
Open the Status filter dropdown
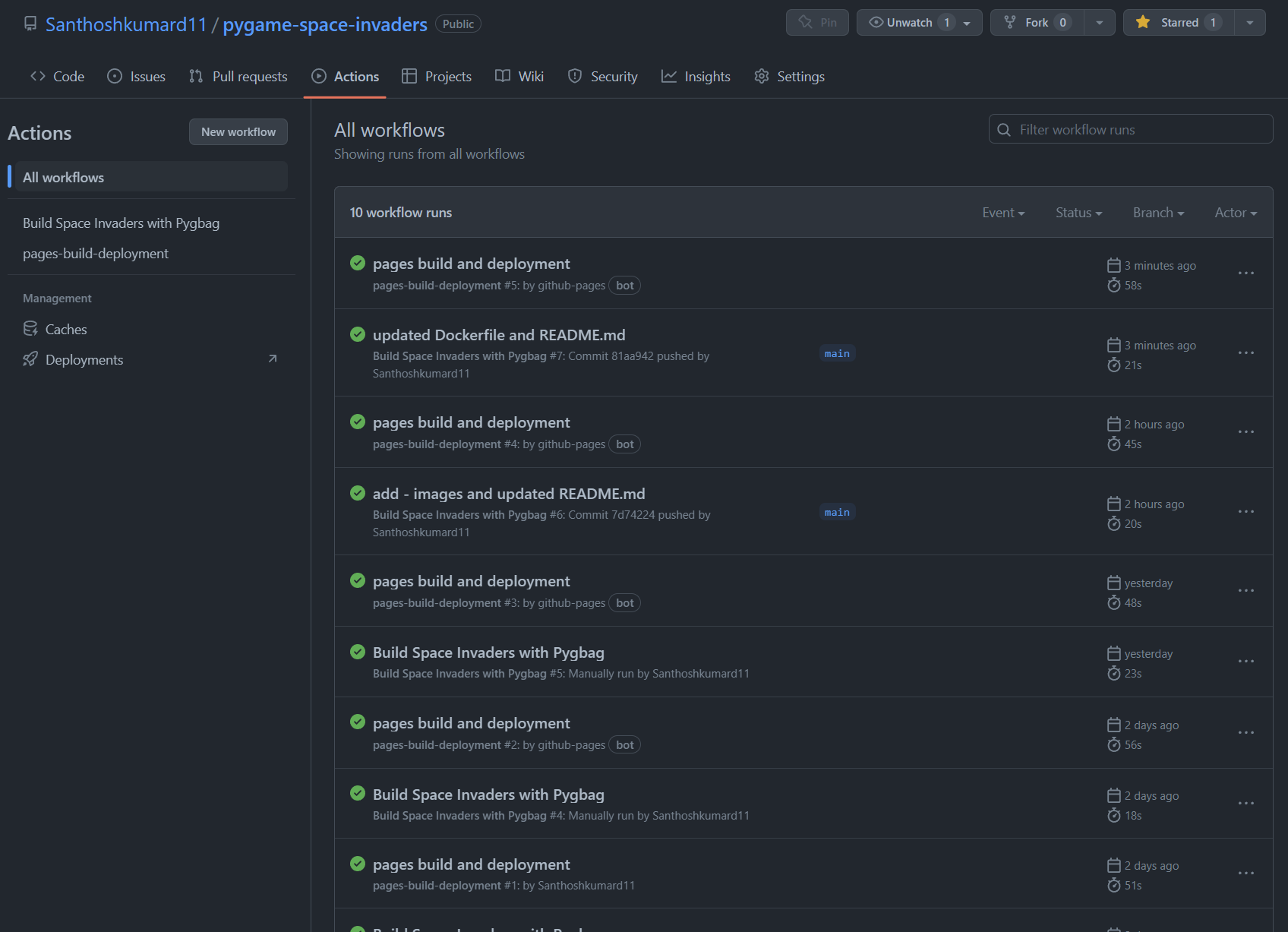coord(1078,213)
